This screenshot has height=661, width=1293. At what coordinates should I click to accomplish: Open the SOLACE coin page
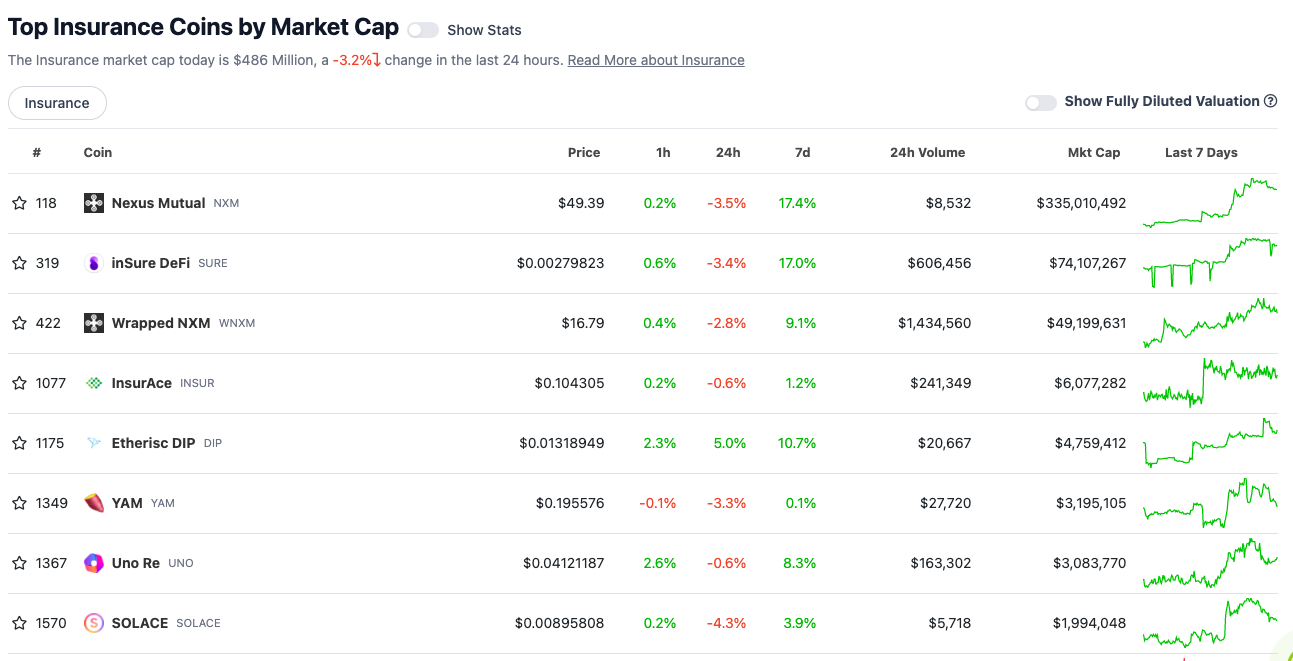tap(140, 623)
